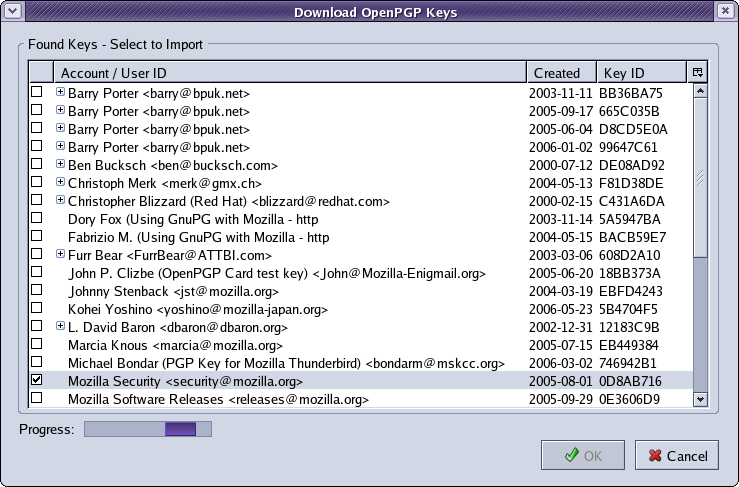Click the OK button
The height and width of the screenshot is (487, 739).
tap(583, 455)
